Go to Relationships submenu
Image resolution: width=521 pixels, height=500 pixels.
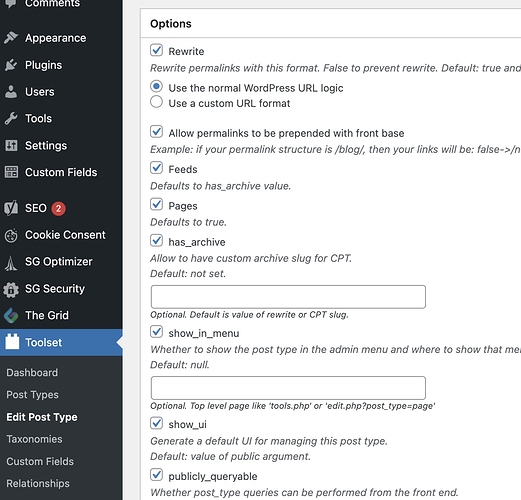(38, 483)
